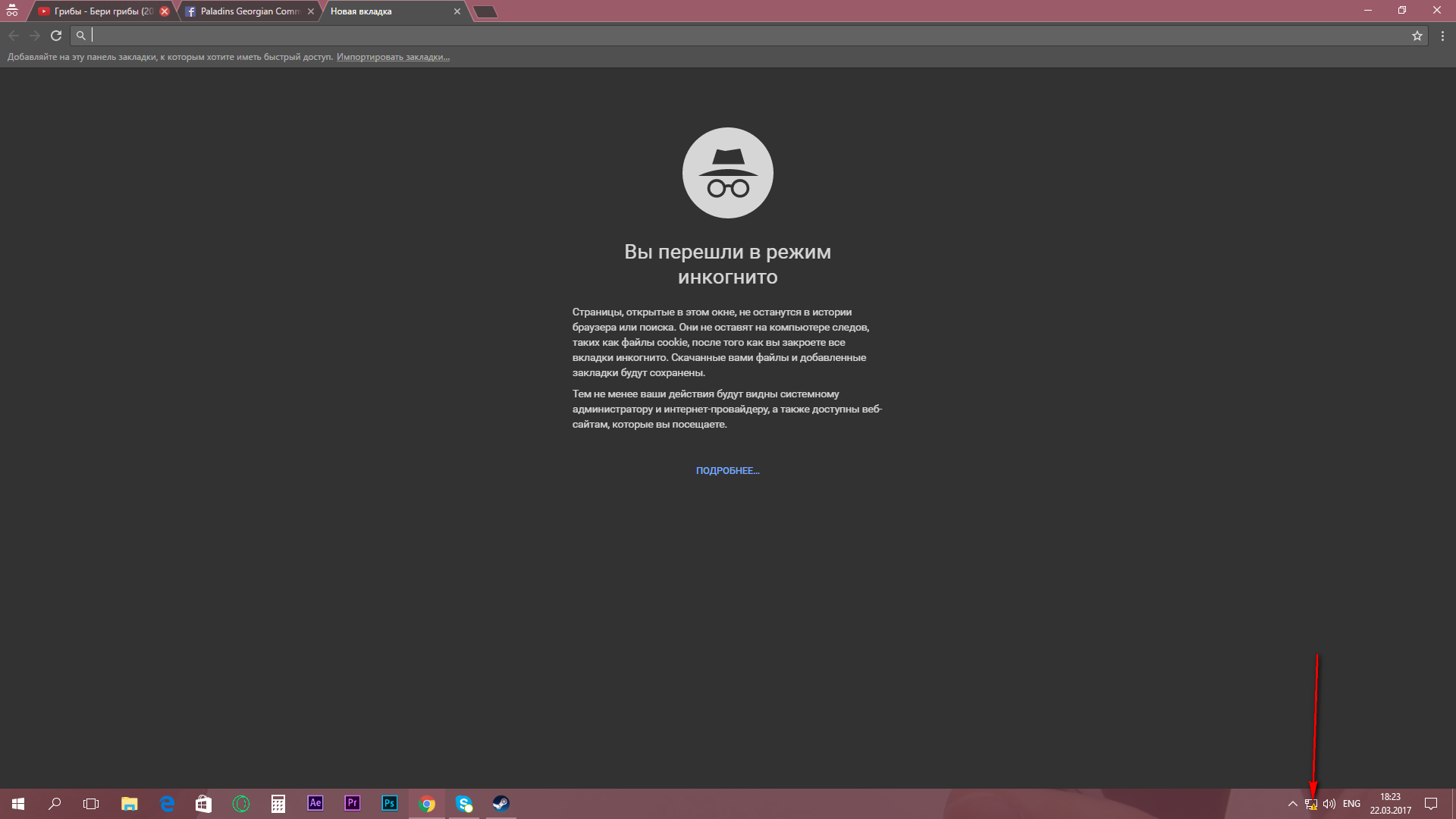Screen dimensions: 1456x819
Task: Click the back navigation arrow
Action: coord(14,36)
